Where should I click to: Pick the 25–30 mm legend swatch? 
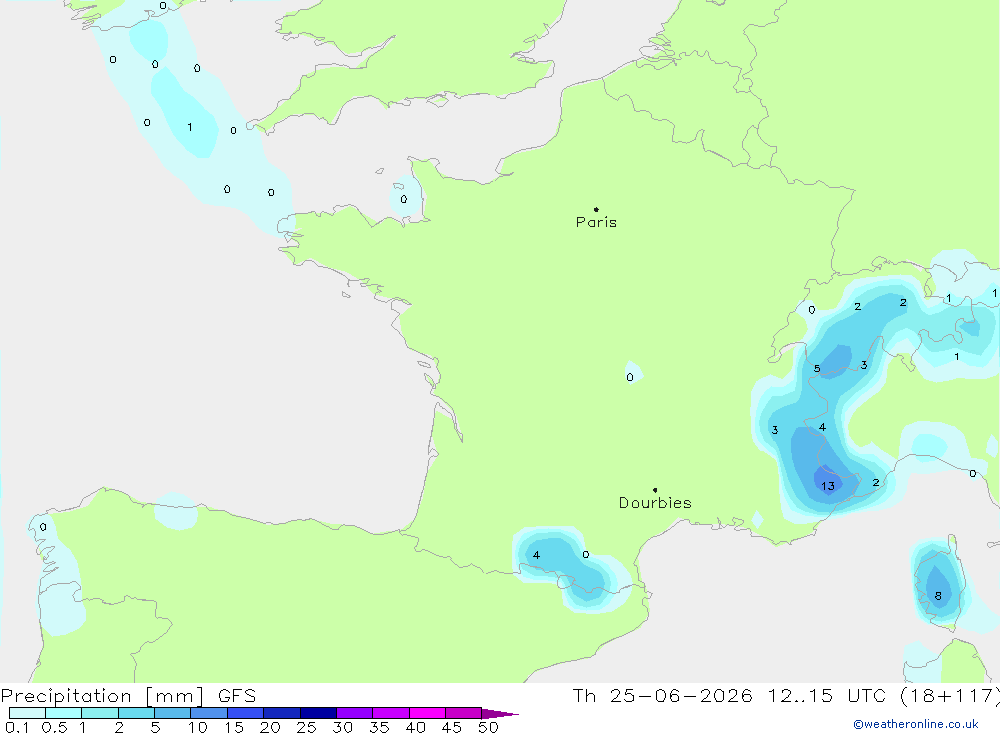(318, 713)
